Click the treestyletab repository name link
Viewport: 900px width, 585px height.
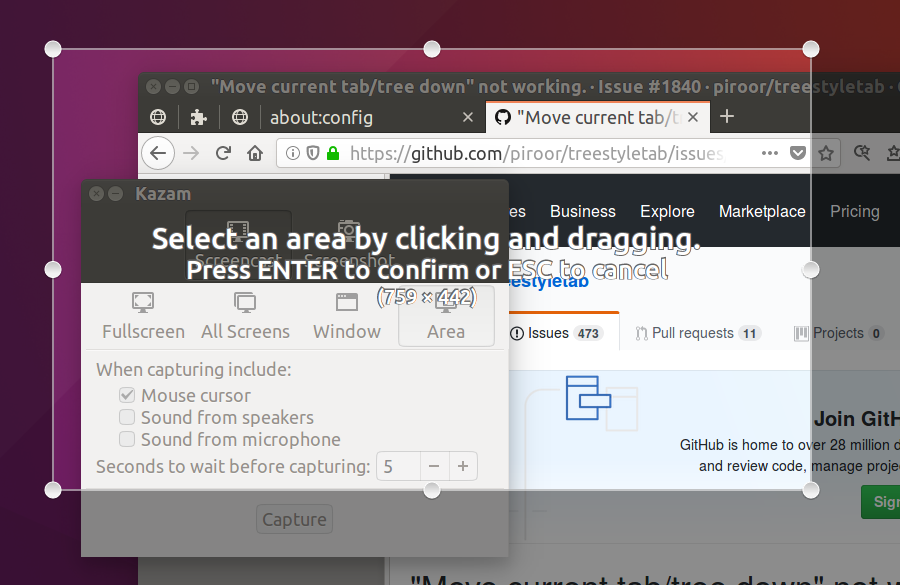[x=549, y=282]
